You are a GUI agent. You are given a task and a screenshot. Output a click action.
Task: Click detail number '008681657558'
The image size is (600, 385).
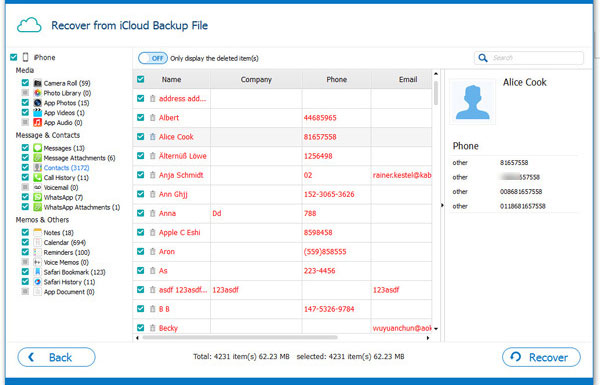521,192
